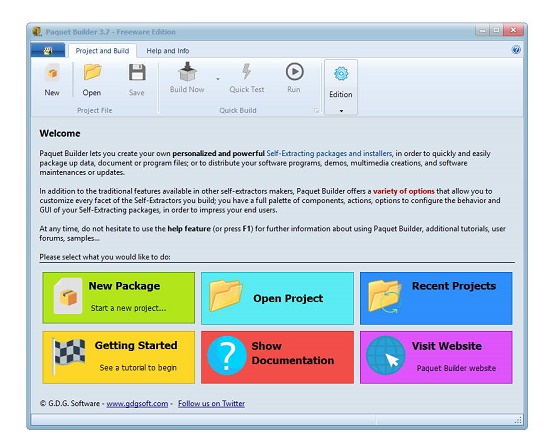Click the window resize grip corner

tap(518, 420)
